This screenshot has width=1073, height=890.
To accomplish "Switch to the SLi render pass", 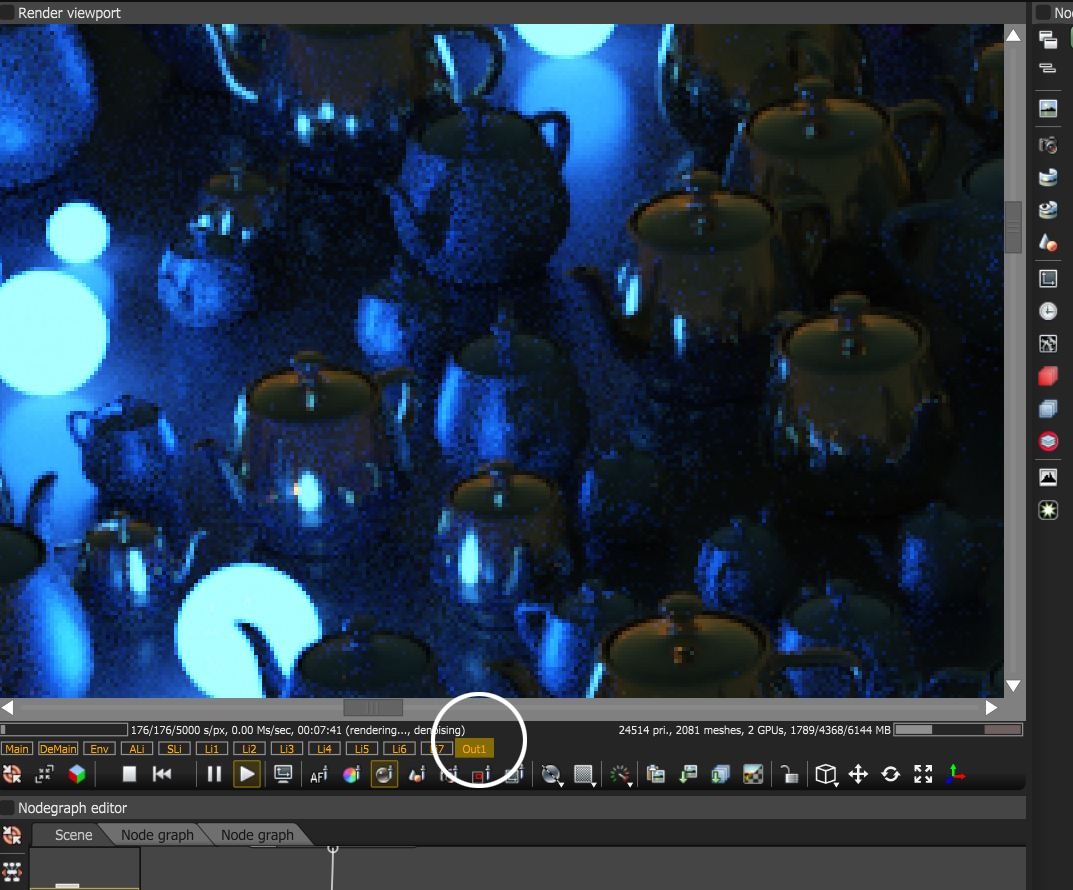I will click(x=174, y=749).
